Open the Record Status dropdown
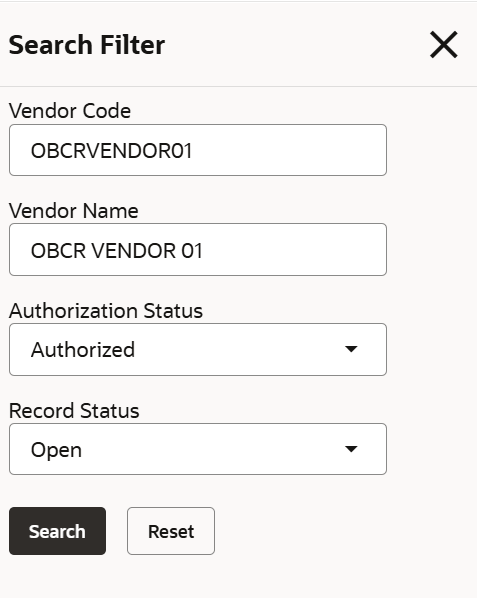 [198, 449]
